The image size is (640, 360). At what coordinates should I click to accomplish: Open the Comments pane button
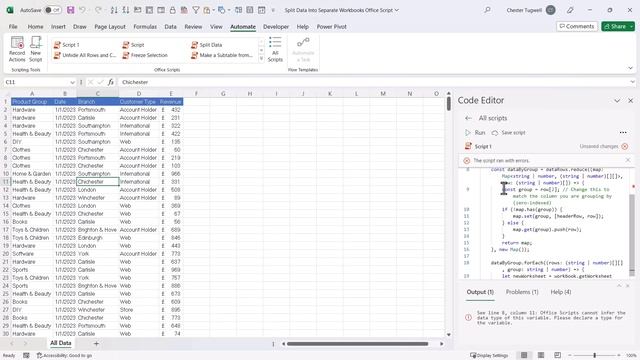click(576, 26)
